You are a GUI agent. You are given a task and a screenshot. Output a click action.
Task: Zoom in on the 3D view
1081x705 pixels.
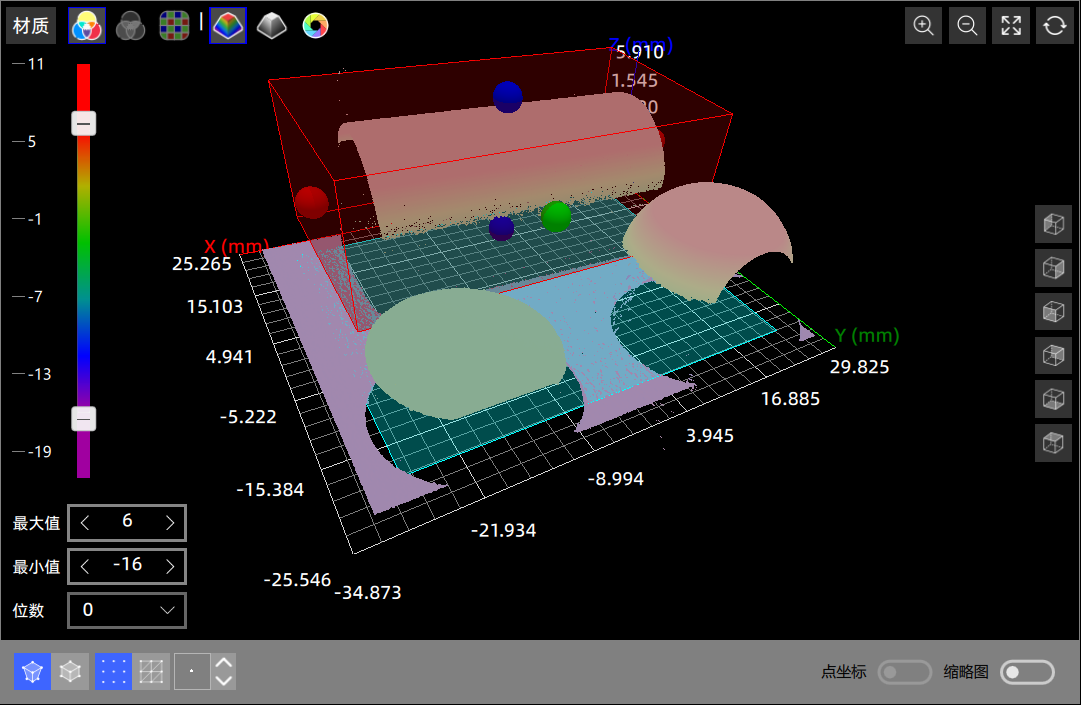coord(924,26)
